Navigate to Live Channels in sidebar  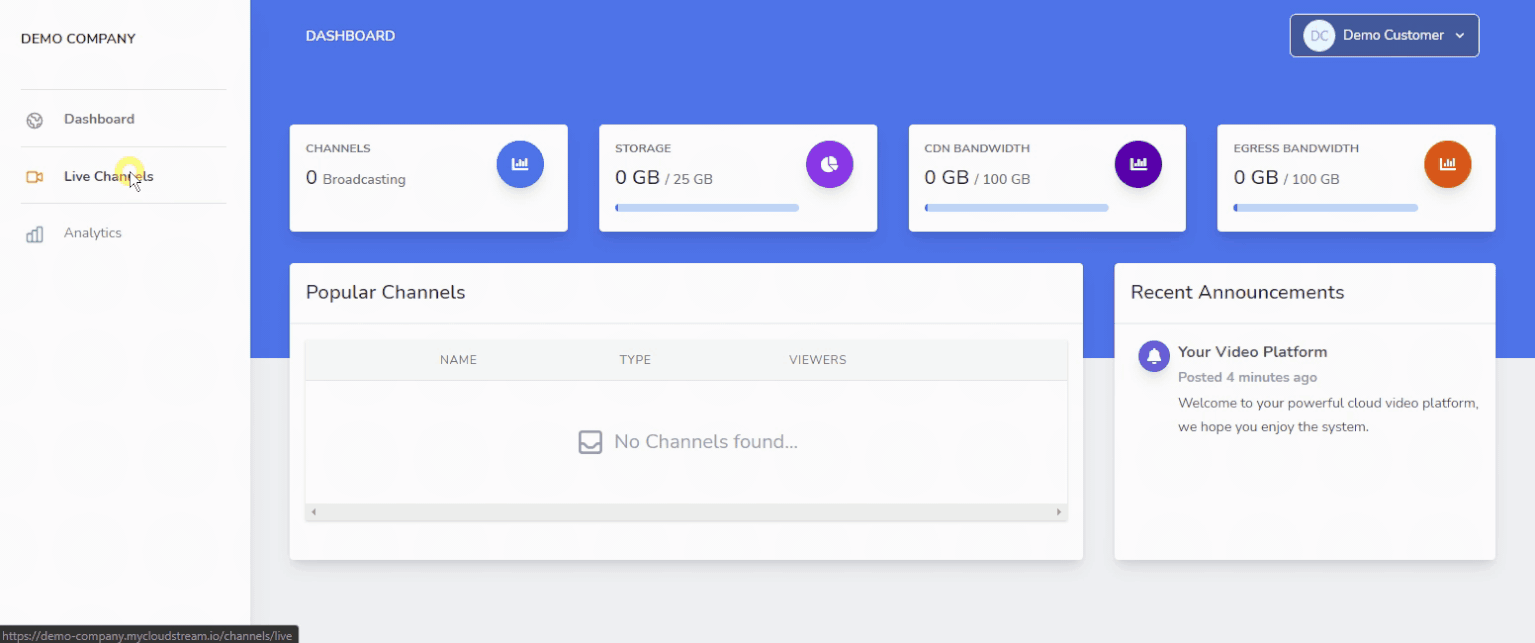[107, 175]
